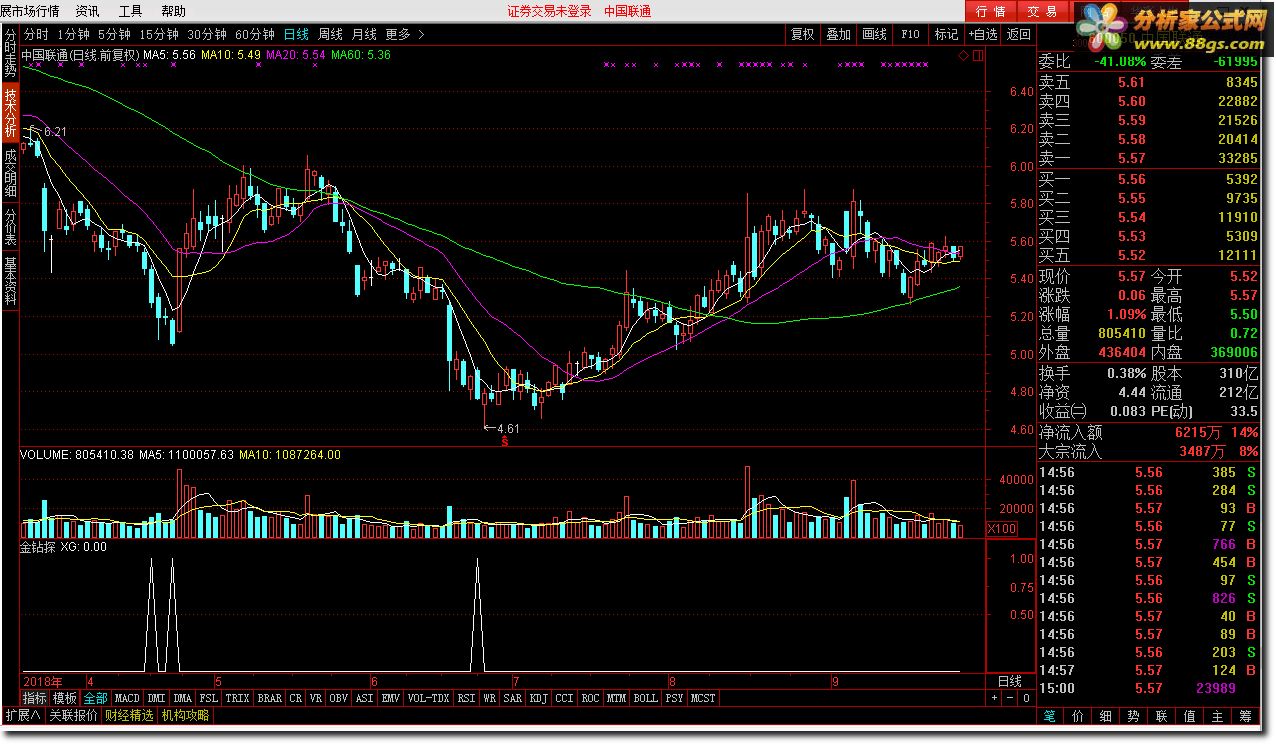Select the 全部 indicator tab
The width and height of the screenshot is (1276, 744).
coord(95,698)
